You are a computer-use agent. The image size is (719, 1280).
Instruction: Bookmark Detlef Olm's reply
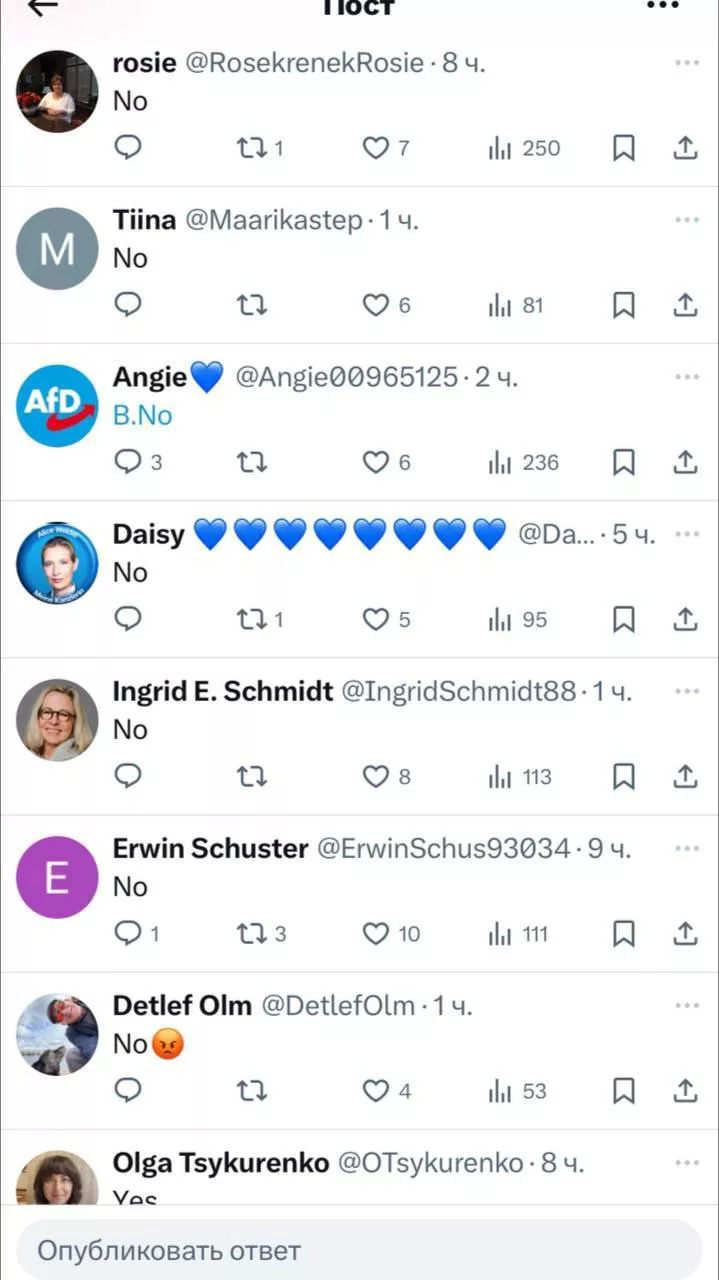[x=623, y=1091]
